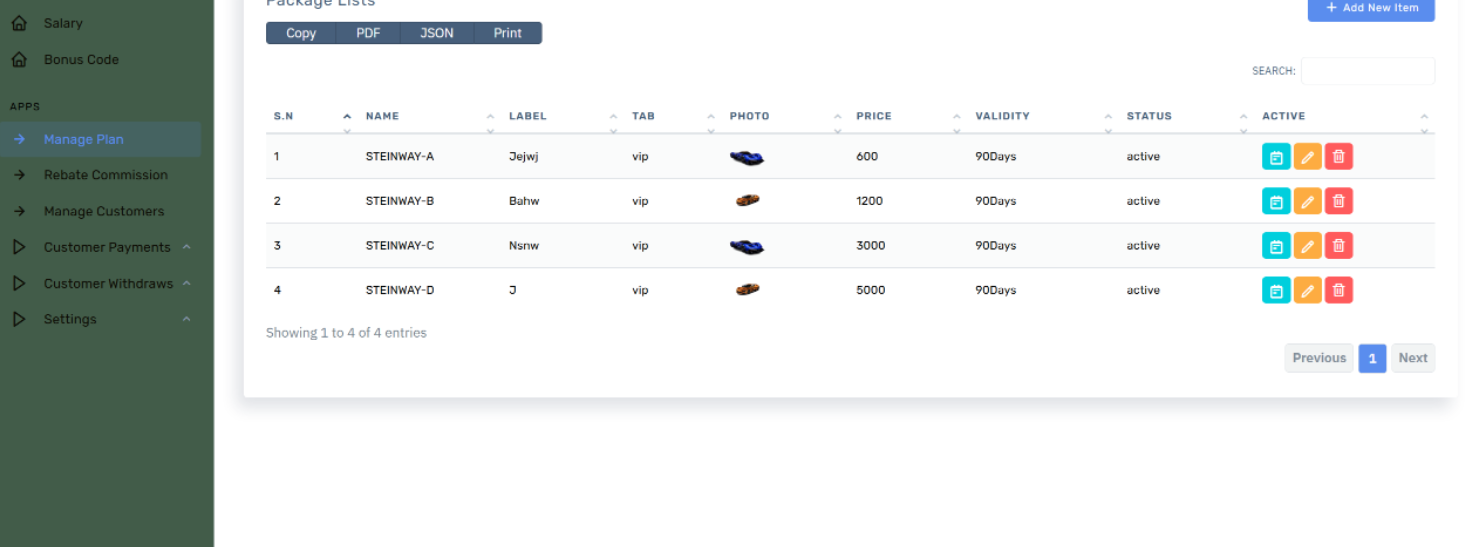Sort table by the Name column

click(382, 116)
